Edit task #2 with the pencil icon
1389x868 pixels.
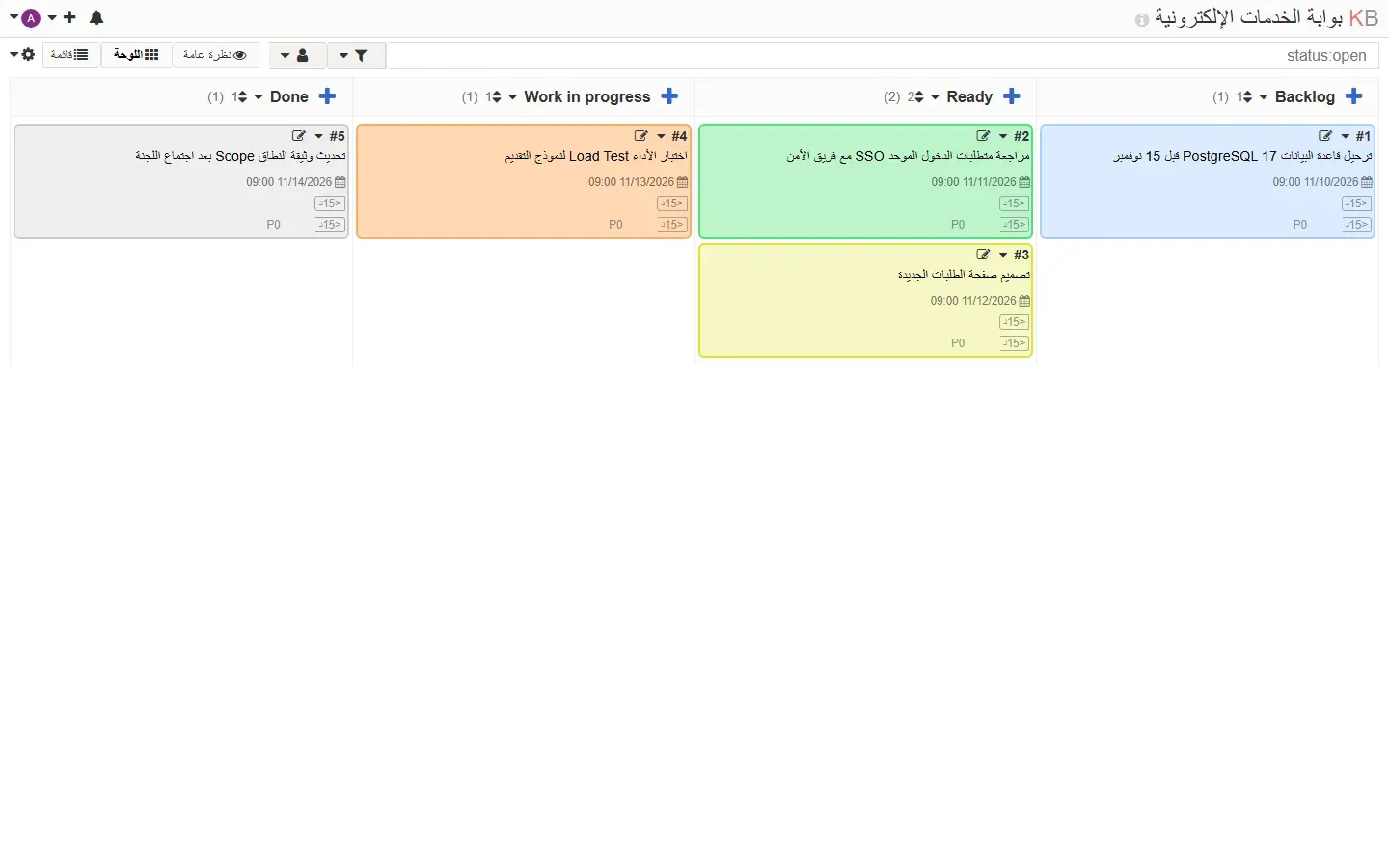983,136
